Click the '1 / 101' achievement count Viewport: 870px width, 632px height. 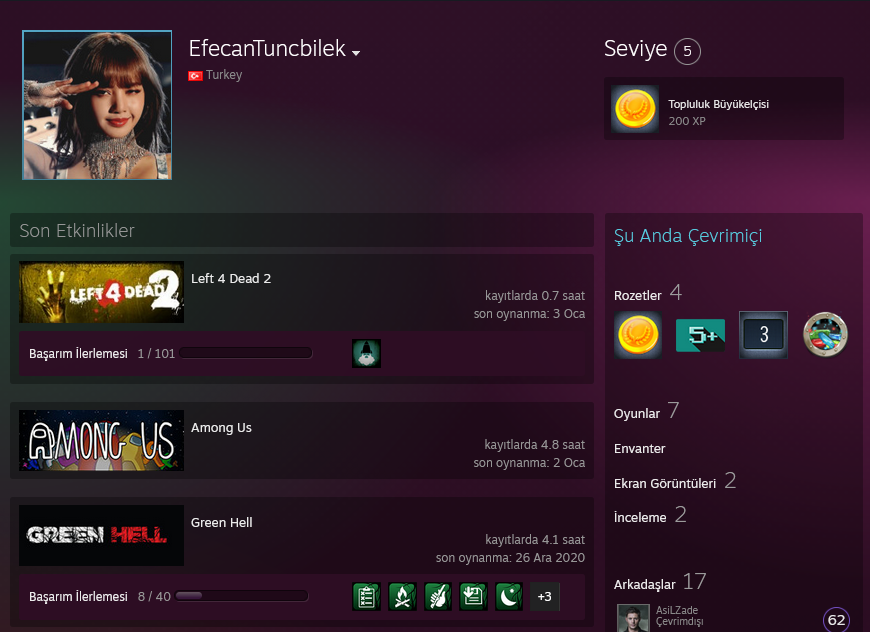point(156,353)
